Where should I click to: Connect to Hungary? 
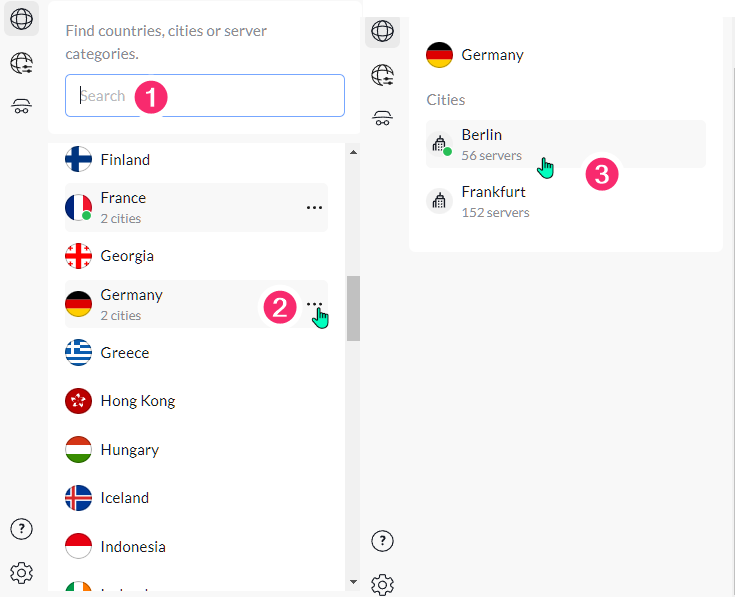coord(130,450)
